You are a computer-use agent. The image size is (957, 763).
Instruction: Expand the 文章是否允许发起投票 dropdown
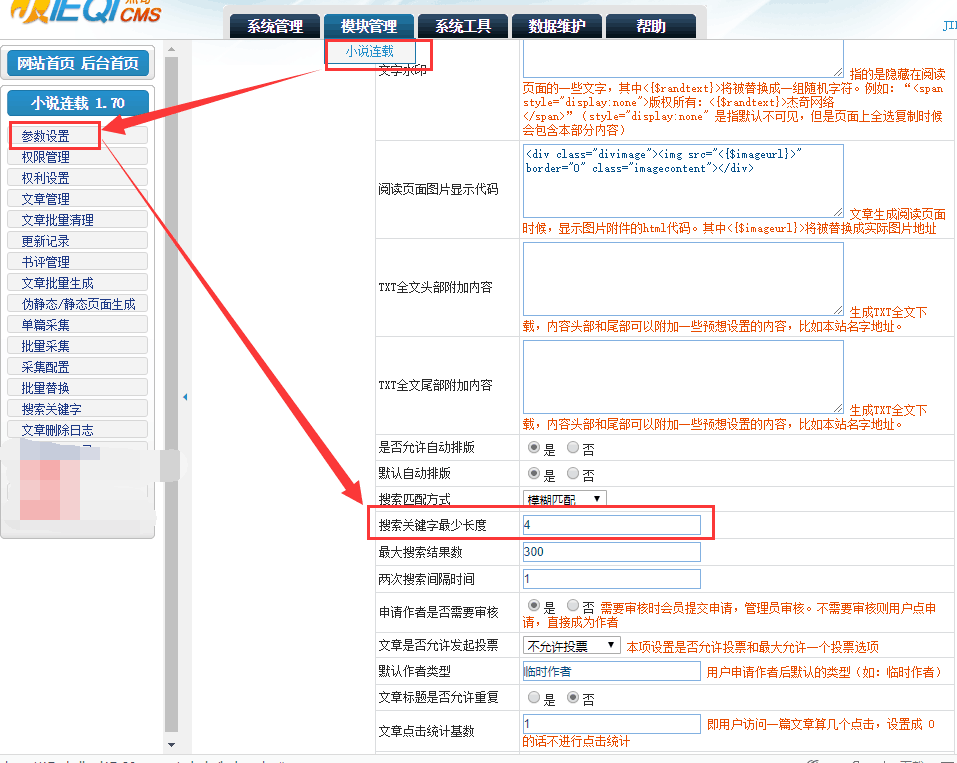click(x=571, y=646)
